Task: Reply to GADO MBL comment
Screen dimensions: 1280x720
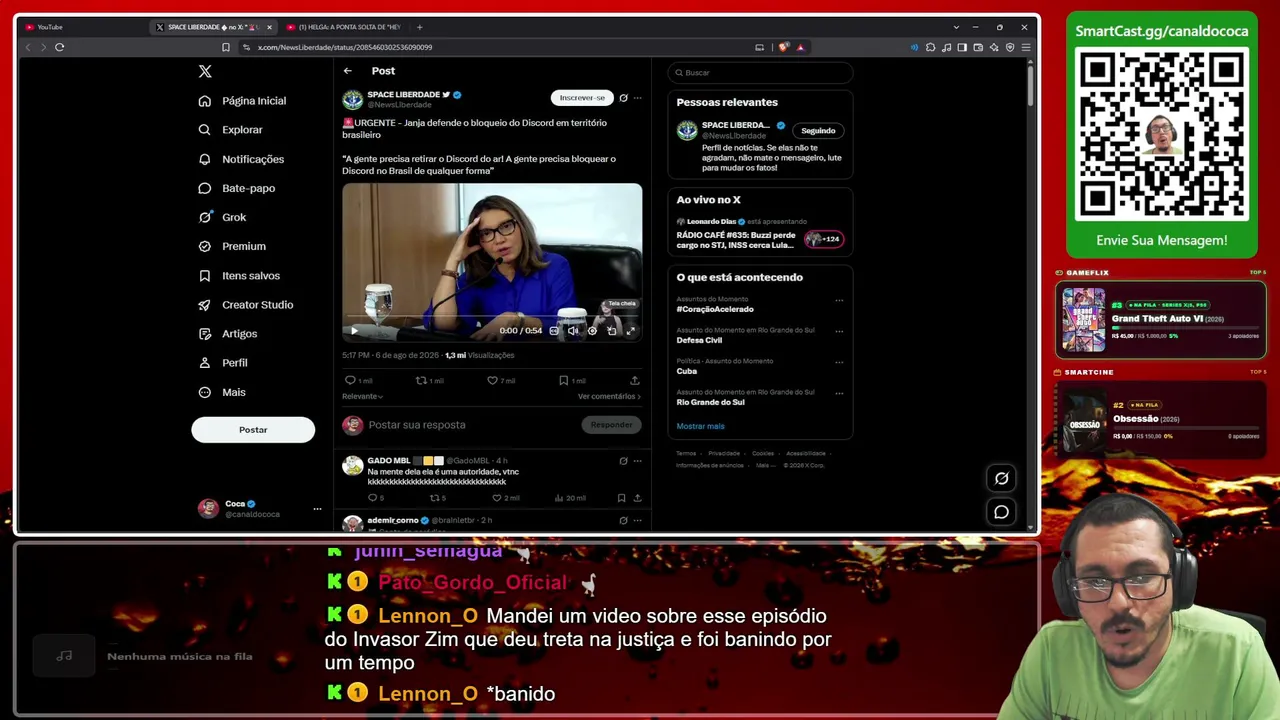Action: tap(375, 498)
